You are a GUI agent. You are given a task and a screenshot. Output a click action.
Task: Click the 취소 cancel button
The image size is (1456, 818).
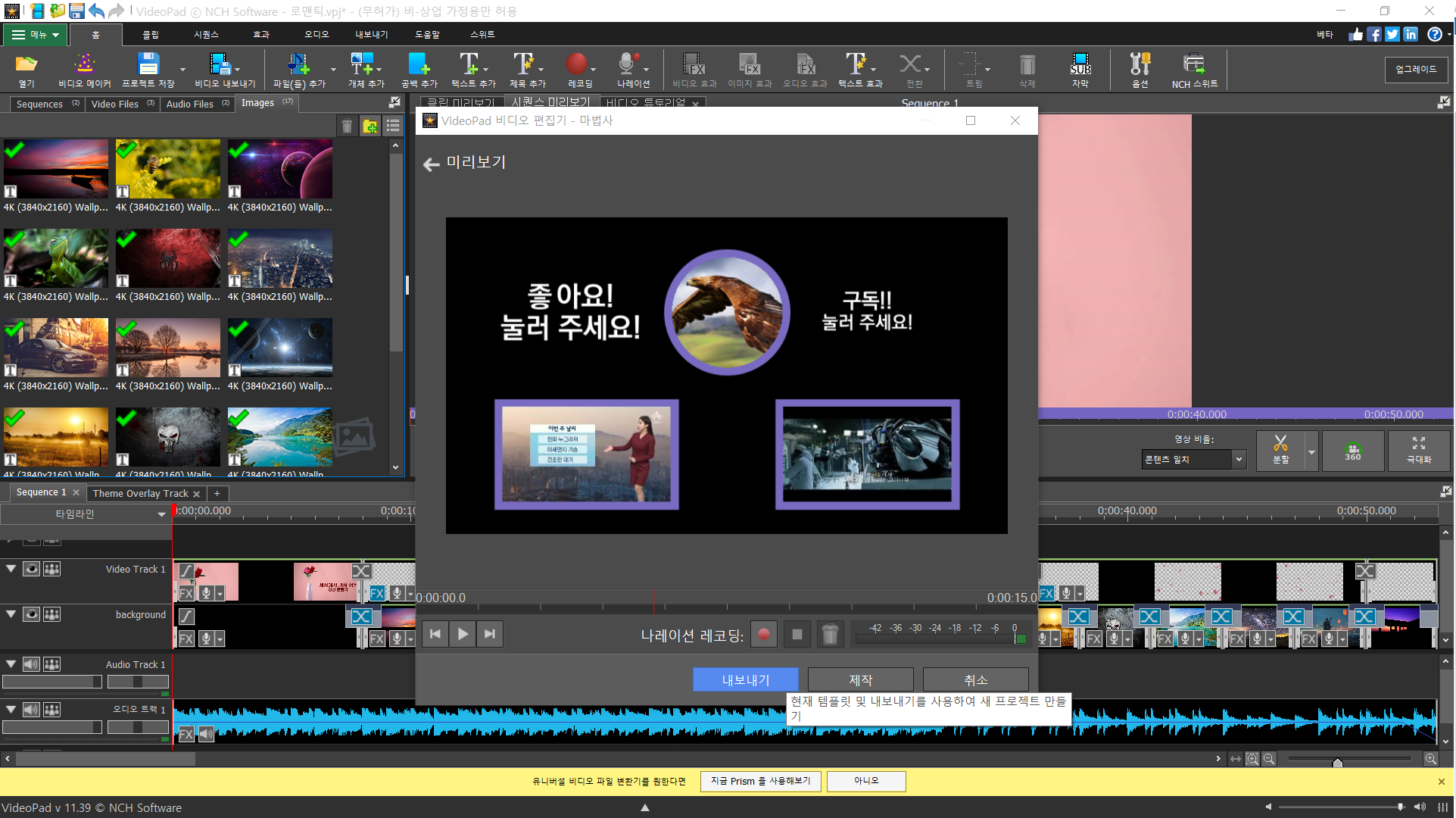(x=974, y=679)
